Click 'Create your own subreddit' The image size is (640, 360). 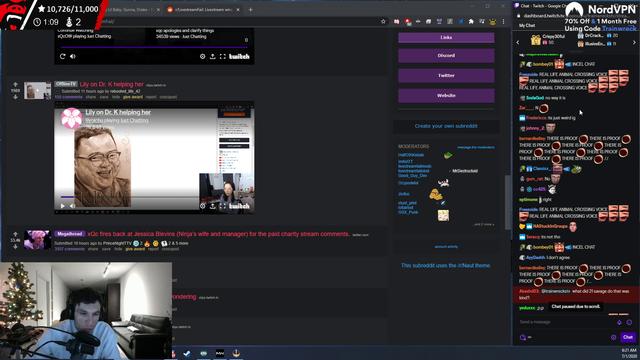[446, 126]
